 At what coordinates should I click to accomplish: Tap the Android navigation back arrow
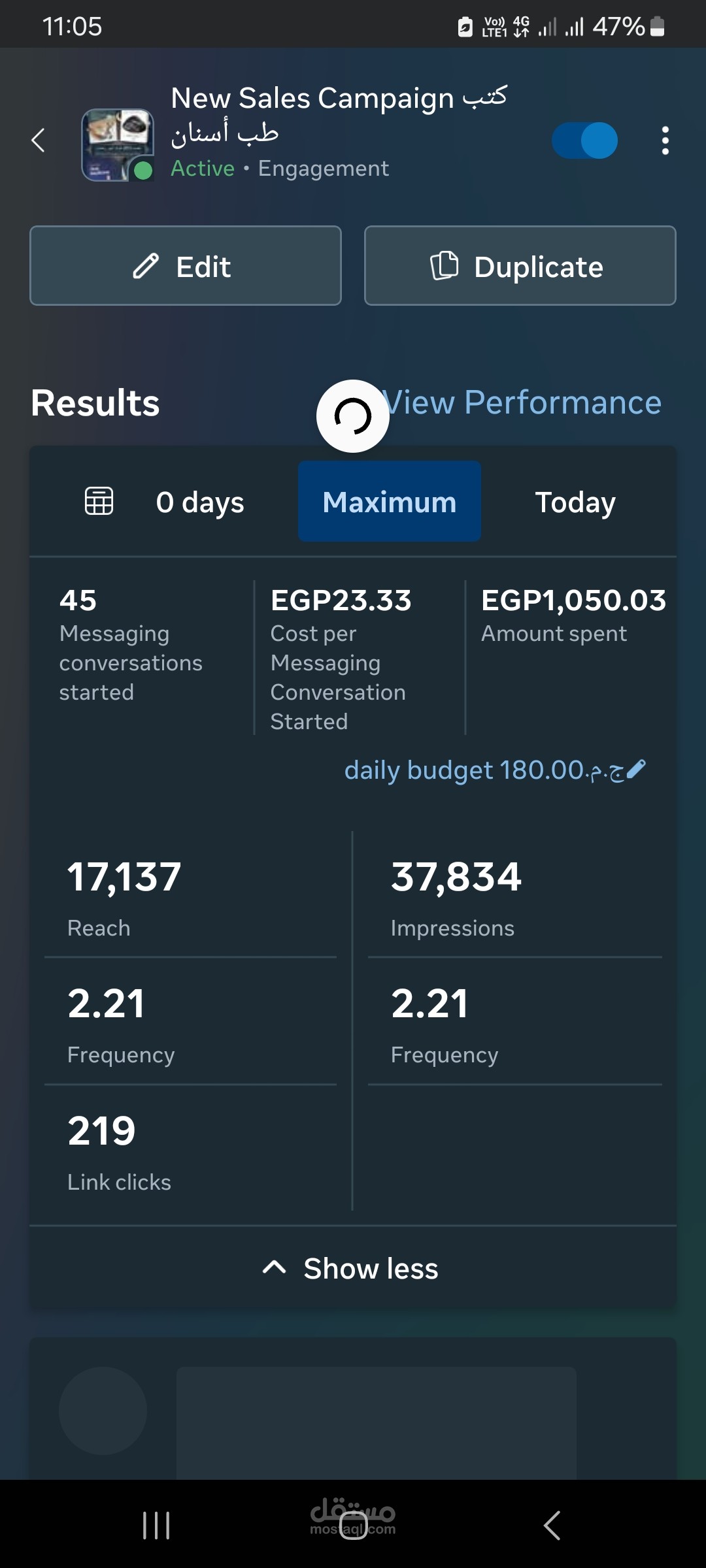tap(552, 1526)
